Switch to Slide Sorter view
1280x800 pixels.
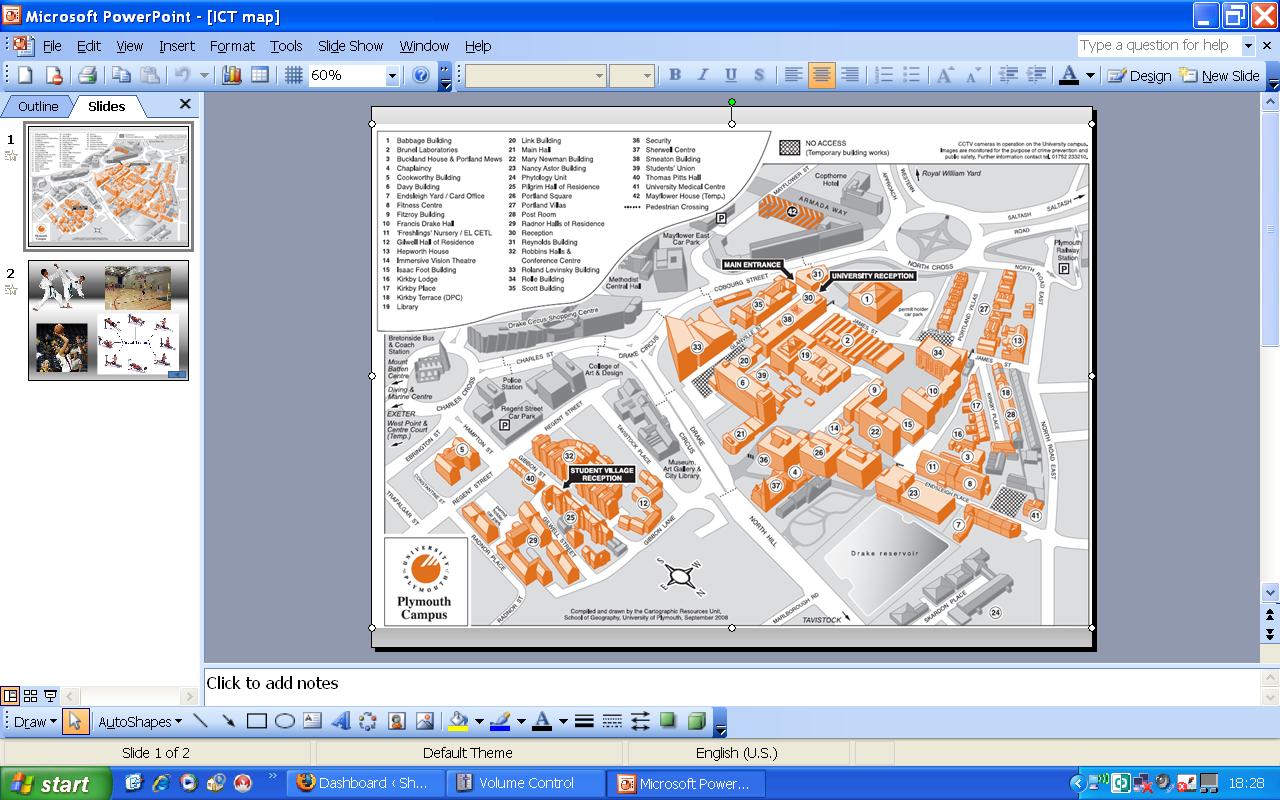coord(31,696)
